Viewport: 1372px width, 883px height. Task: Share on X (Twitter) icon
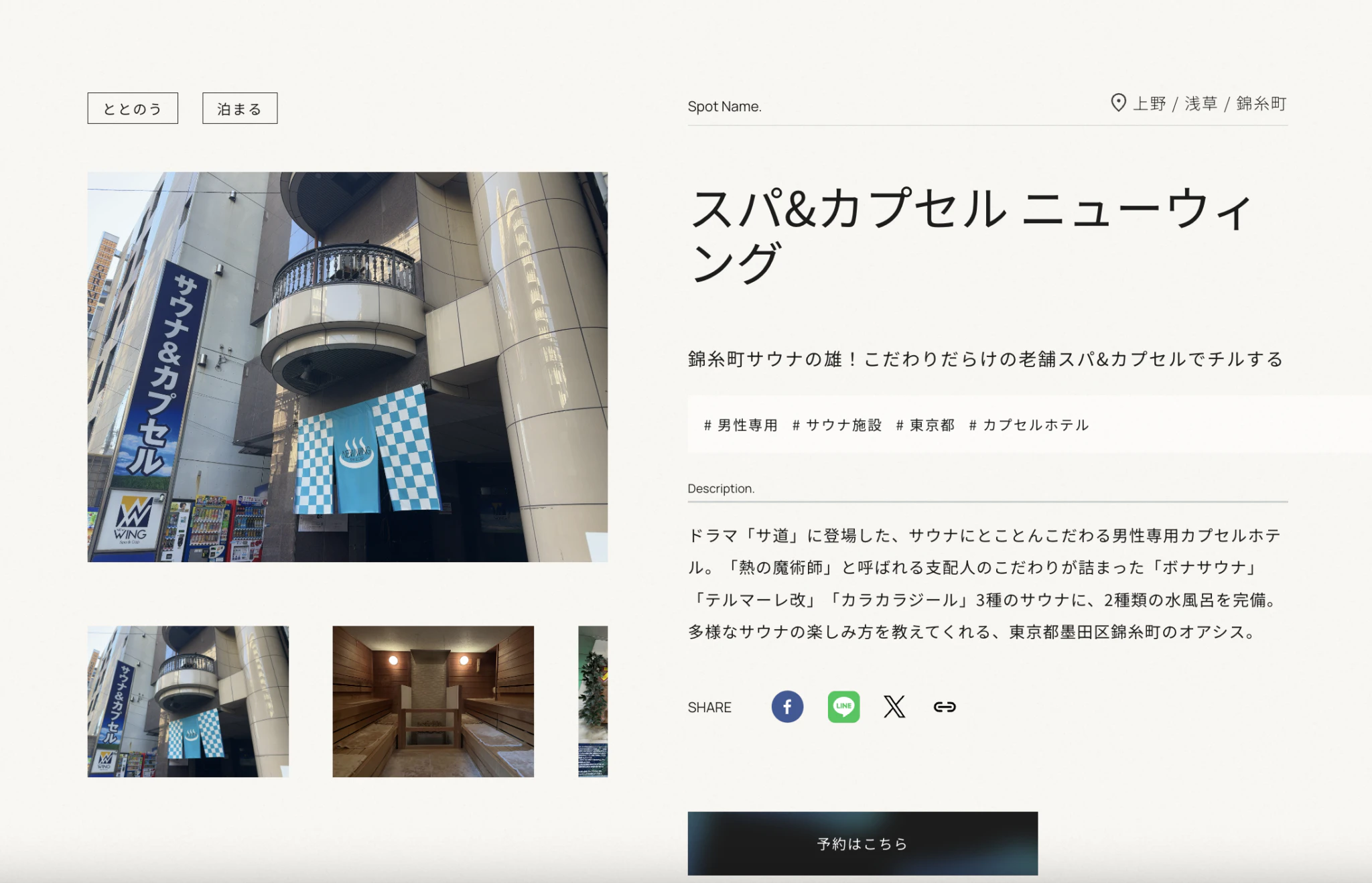click(x=894, y=707)
